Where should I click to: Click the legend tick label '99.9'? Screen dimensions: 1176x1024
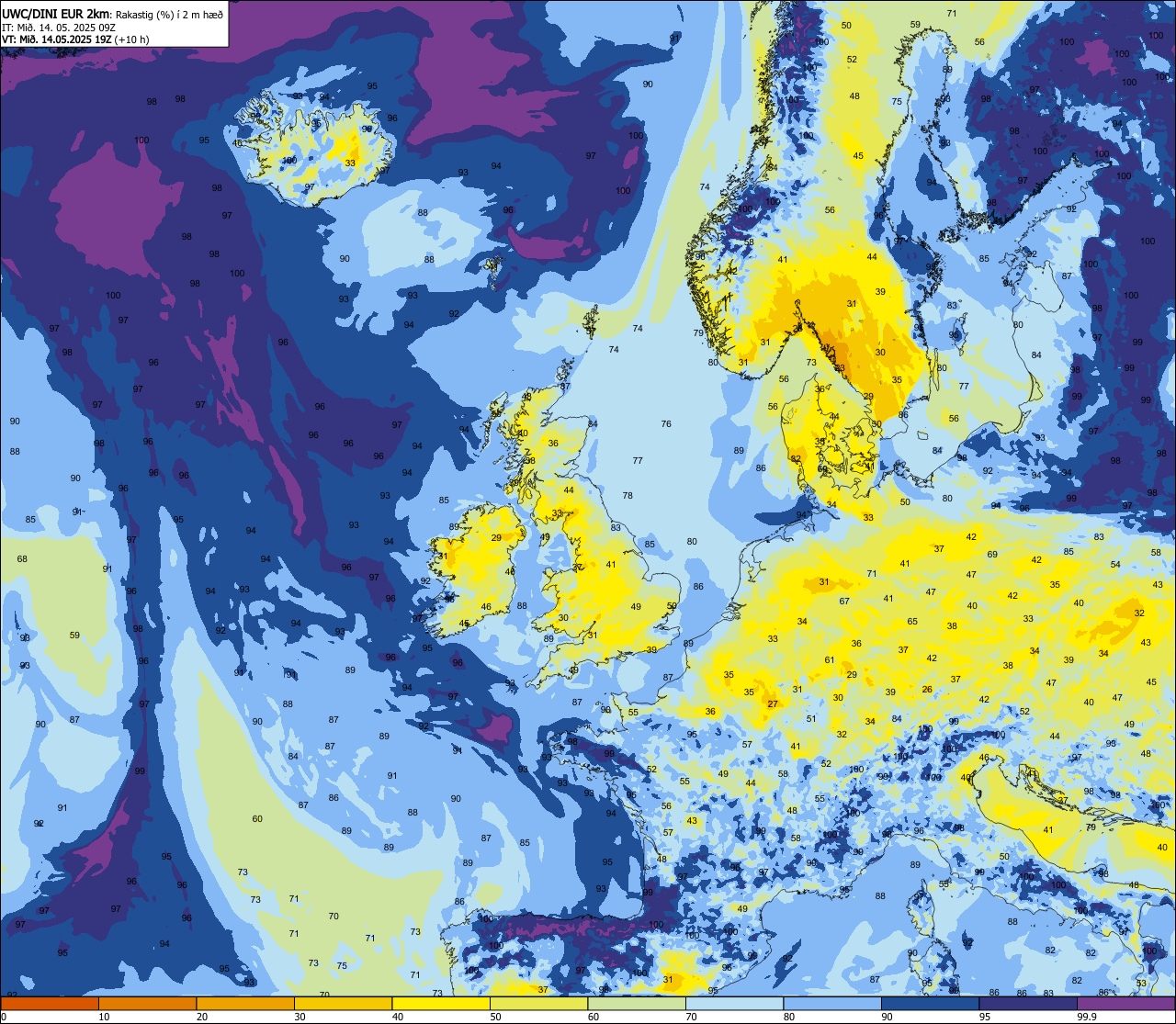(x=1088, y=1017)
